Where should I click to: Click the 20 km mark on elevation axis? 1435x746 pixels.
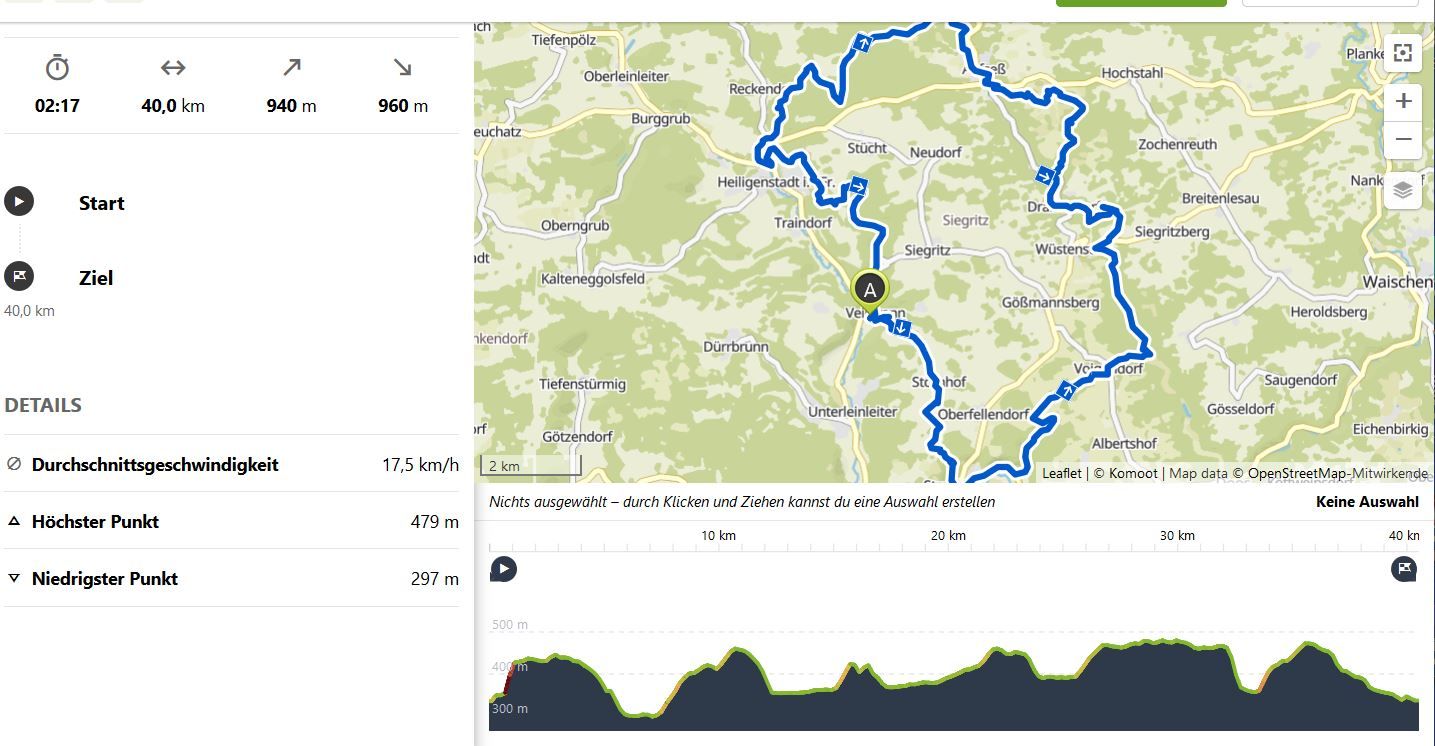click(x=947, y=536)
